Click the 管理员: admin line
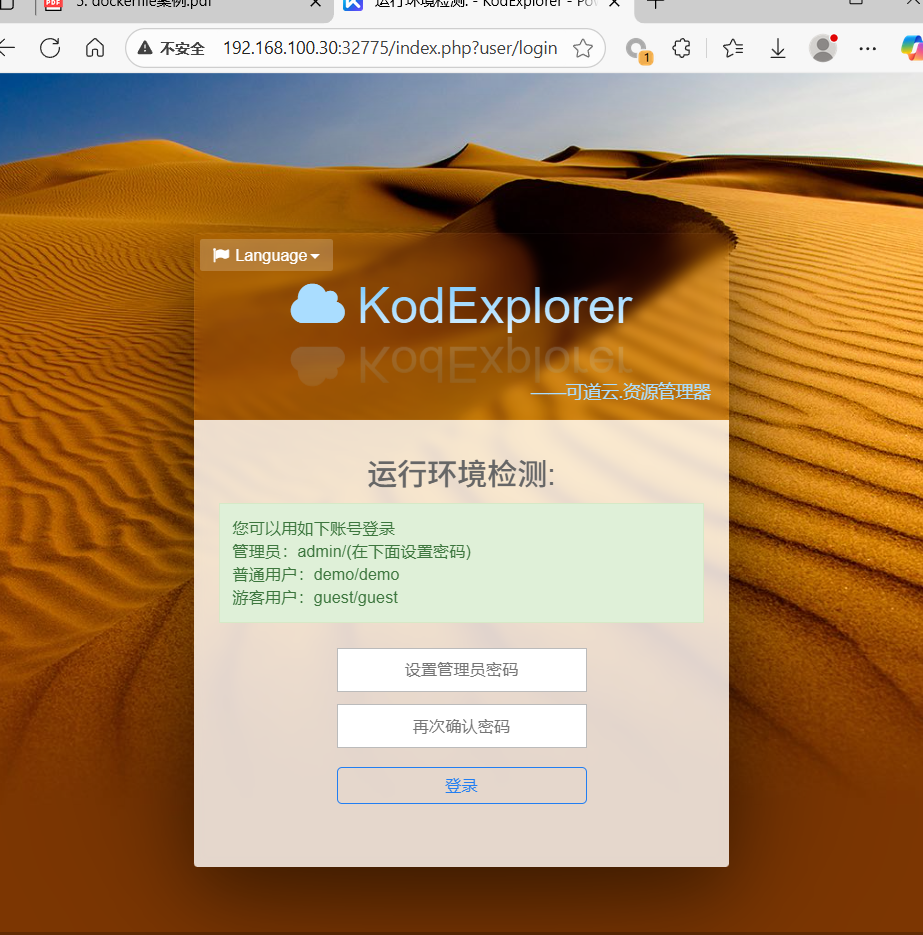The height and width of the screenshot is (935, 923). [x=351, y=552]
